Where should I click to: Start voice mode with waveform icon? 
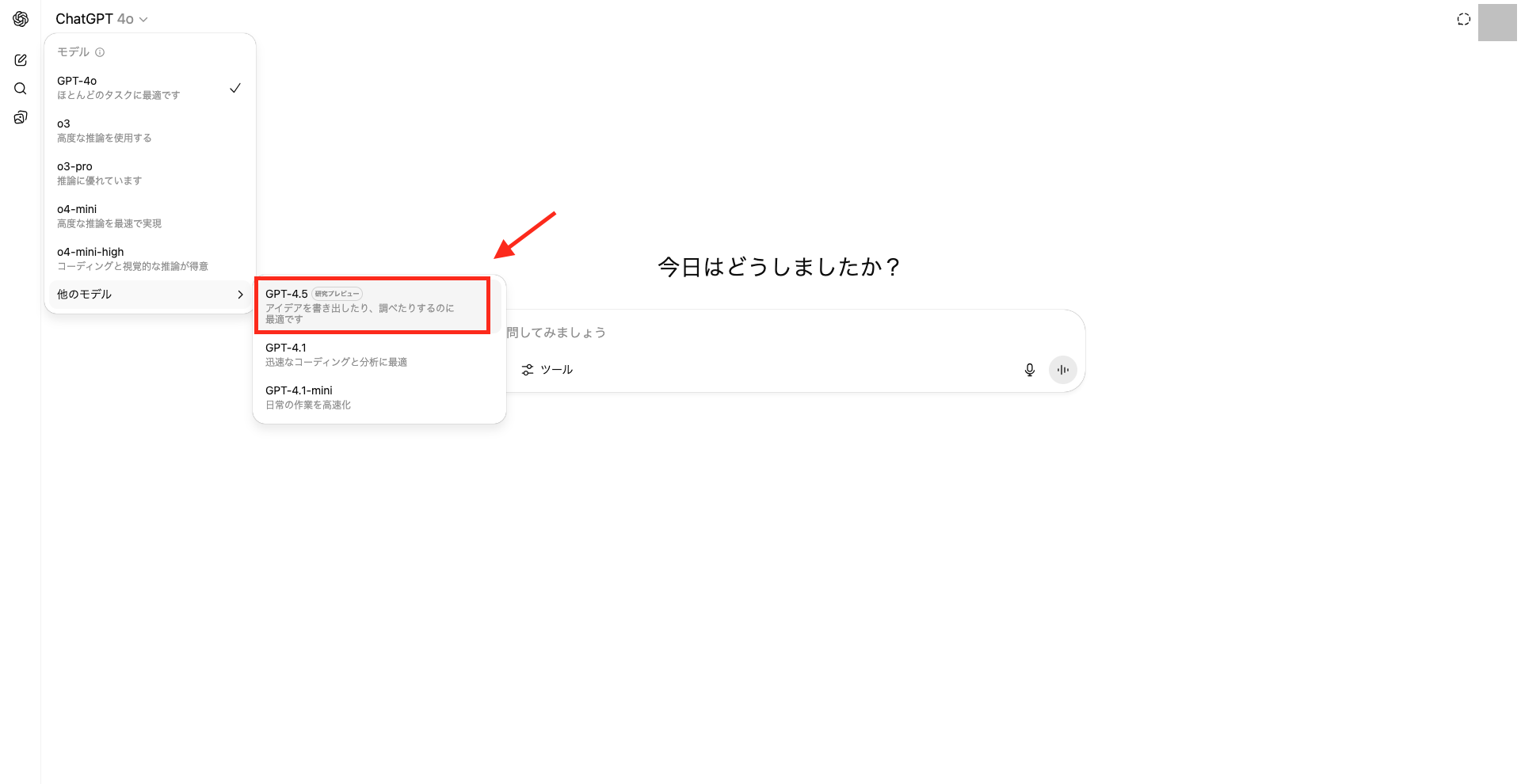pos(1062,370)
